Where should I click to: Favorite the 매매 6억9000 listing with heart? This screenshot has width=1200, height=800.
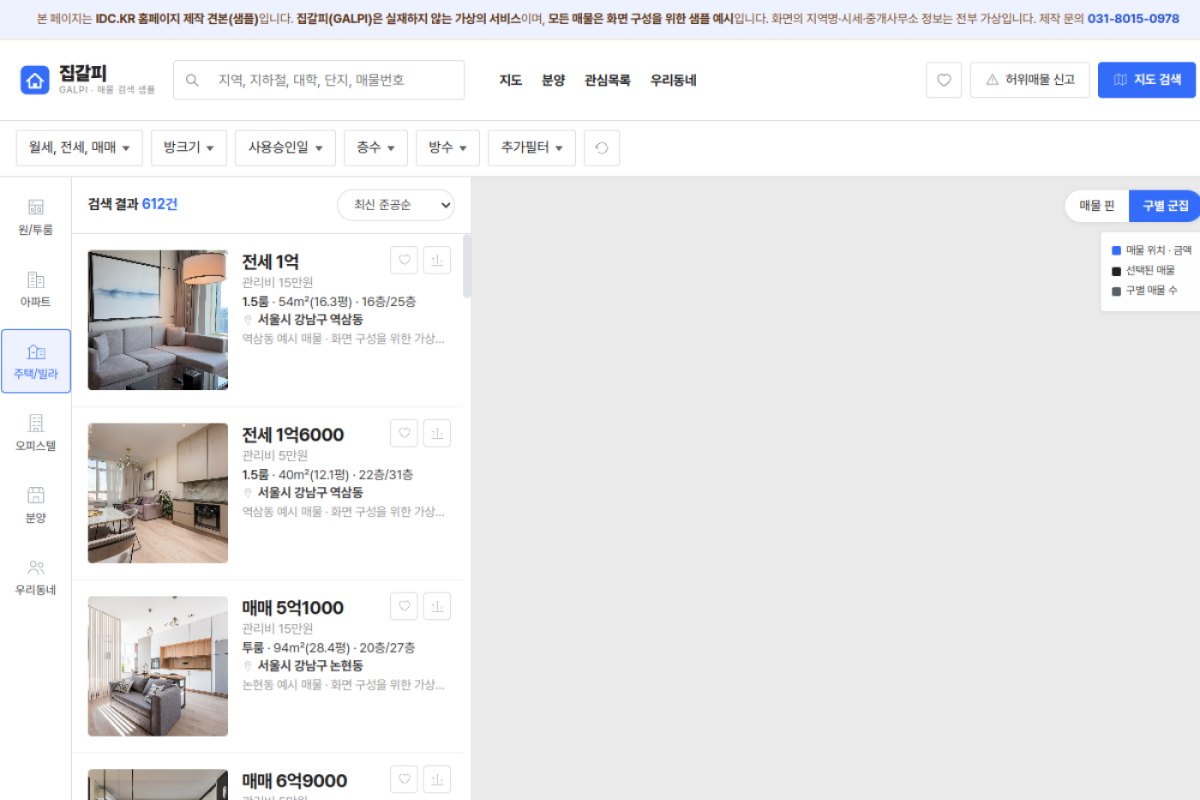[x=404, y=779]
